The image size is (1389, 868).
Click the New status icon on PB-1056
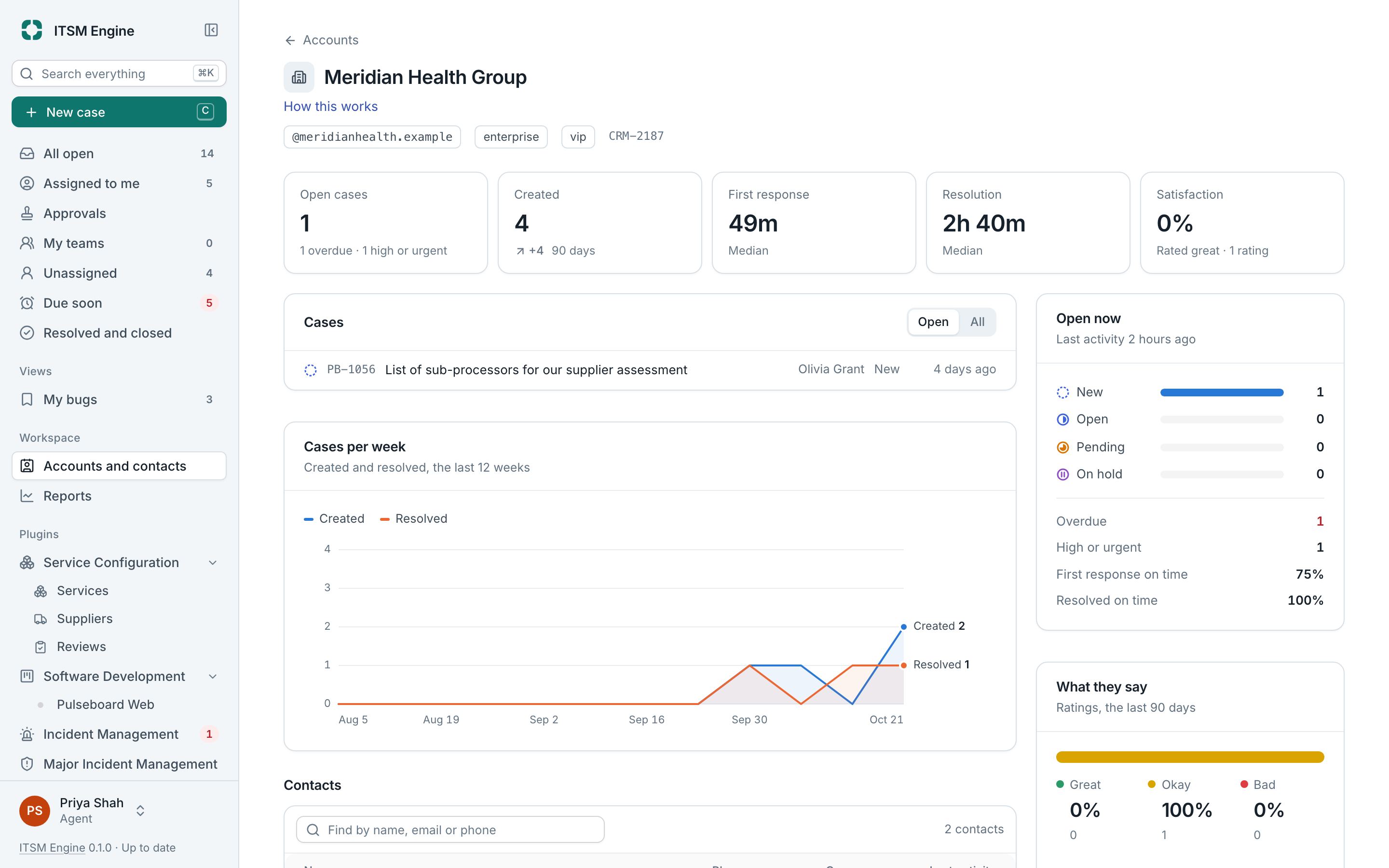pos(311,370)
